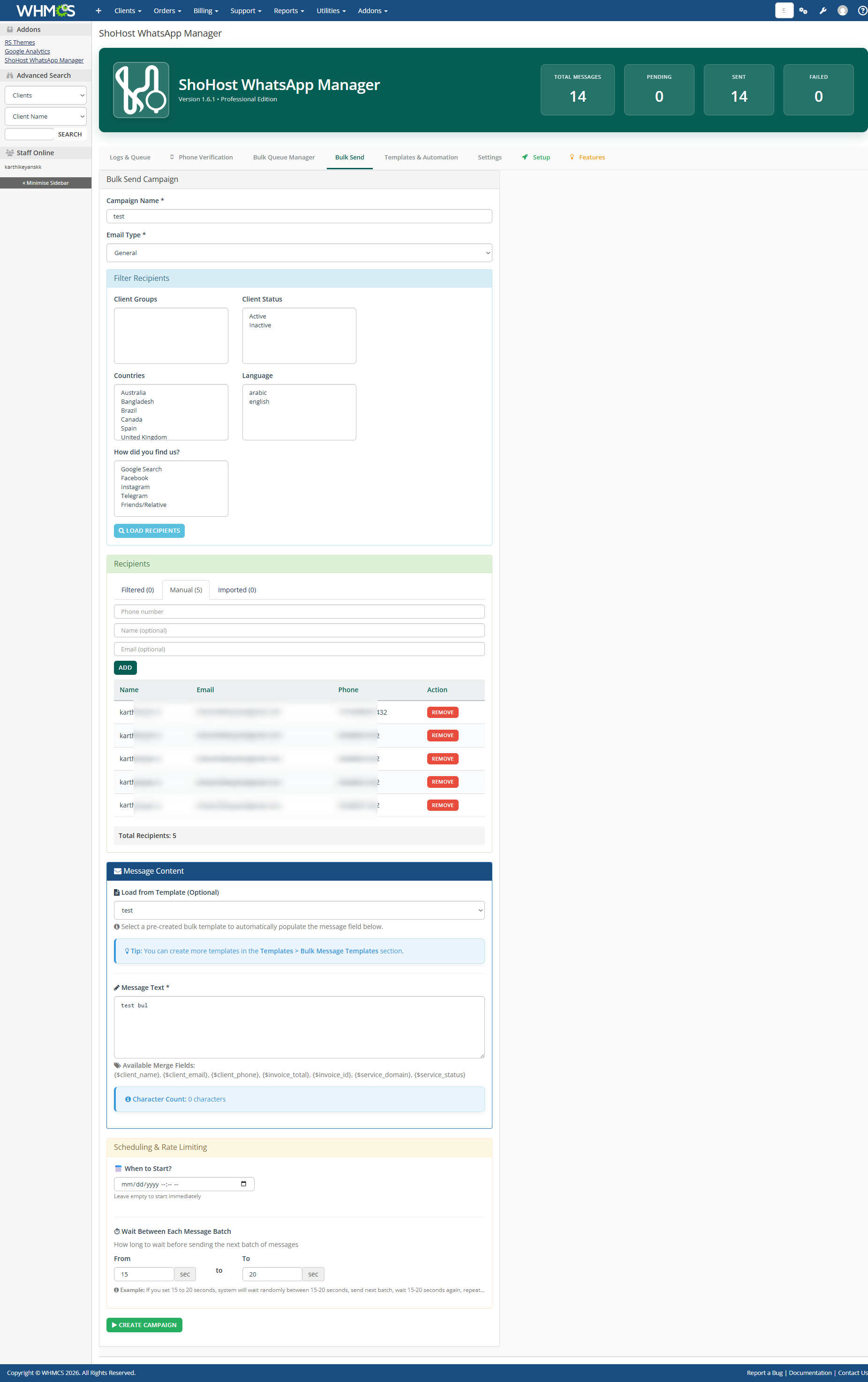The image size is (868, 1382).
Task: Switch to the Logs & Queue tab
Action: point(130,157)
